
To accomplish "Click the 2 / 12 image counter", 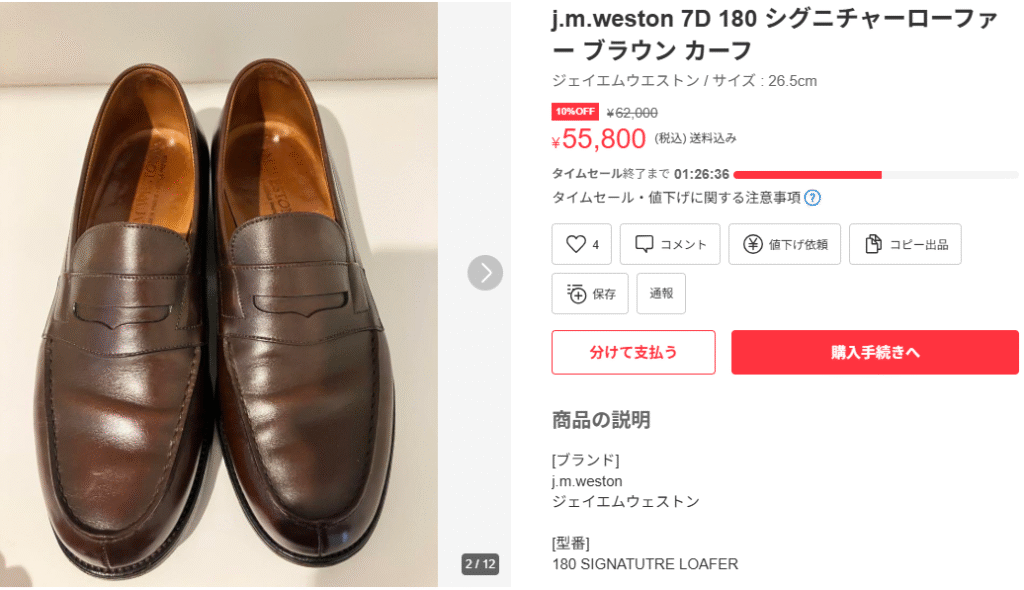I will (480, 564).
